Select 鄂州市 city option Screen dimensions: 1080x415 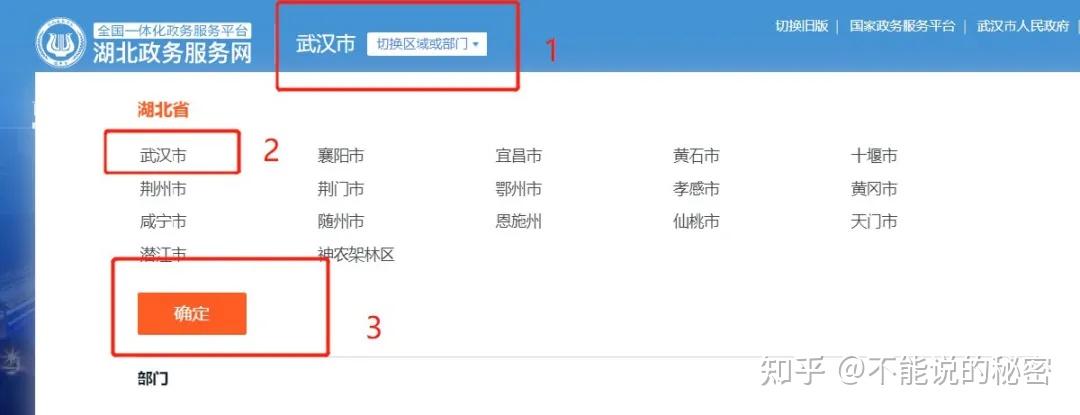pos(519,189)
